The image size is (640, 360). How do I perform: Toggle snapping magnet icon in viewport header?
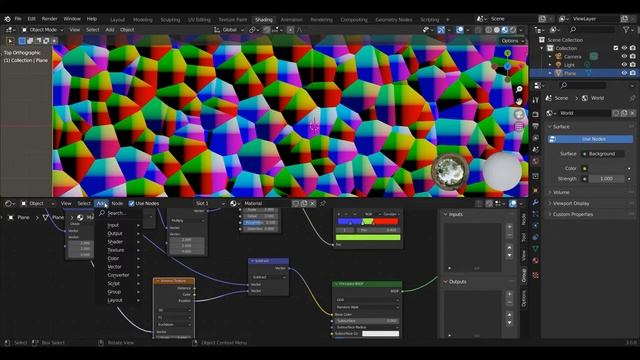(x=267, y=30)
